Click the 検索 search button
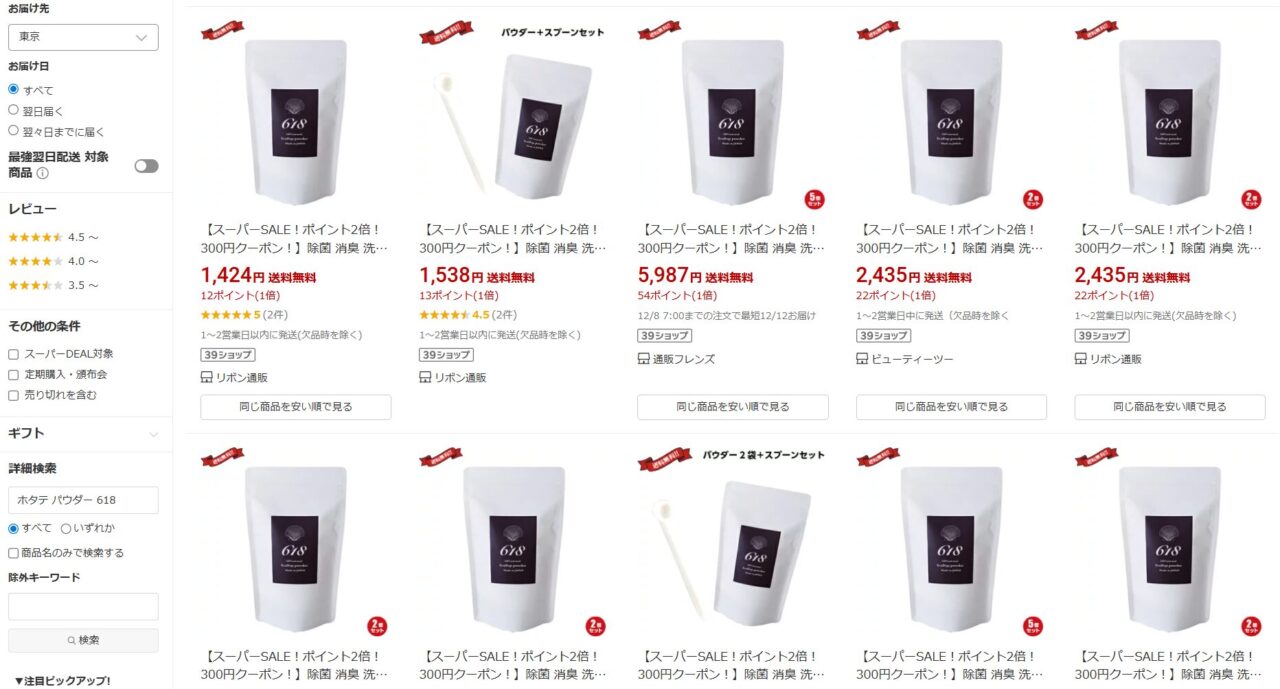 pos(83,640)
